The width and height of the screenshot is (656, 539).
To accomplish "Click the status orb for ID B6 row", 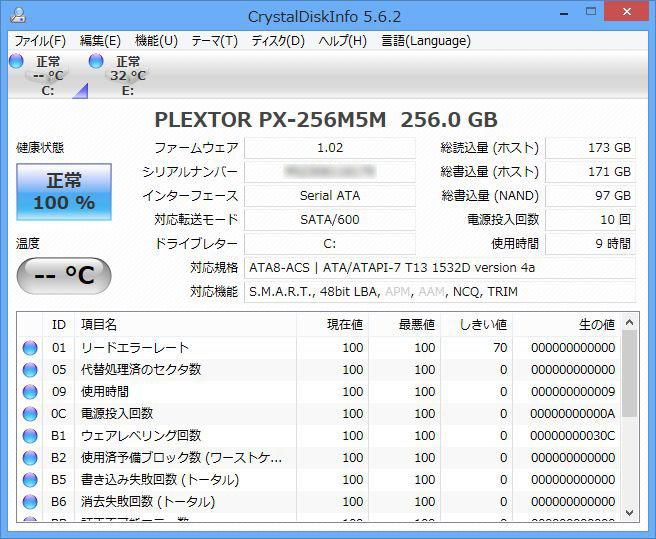I will [x=30, y=502].
